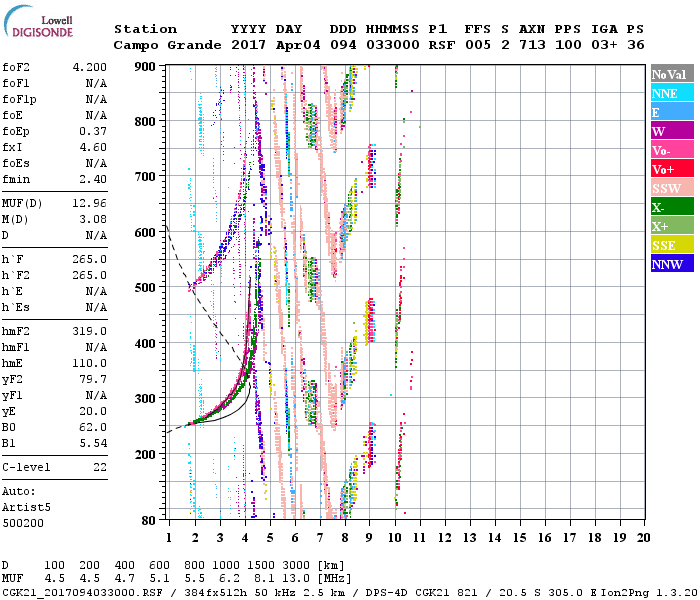
Task: Click the M(D) value 3.08
Action: (93, 219)
